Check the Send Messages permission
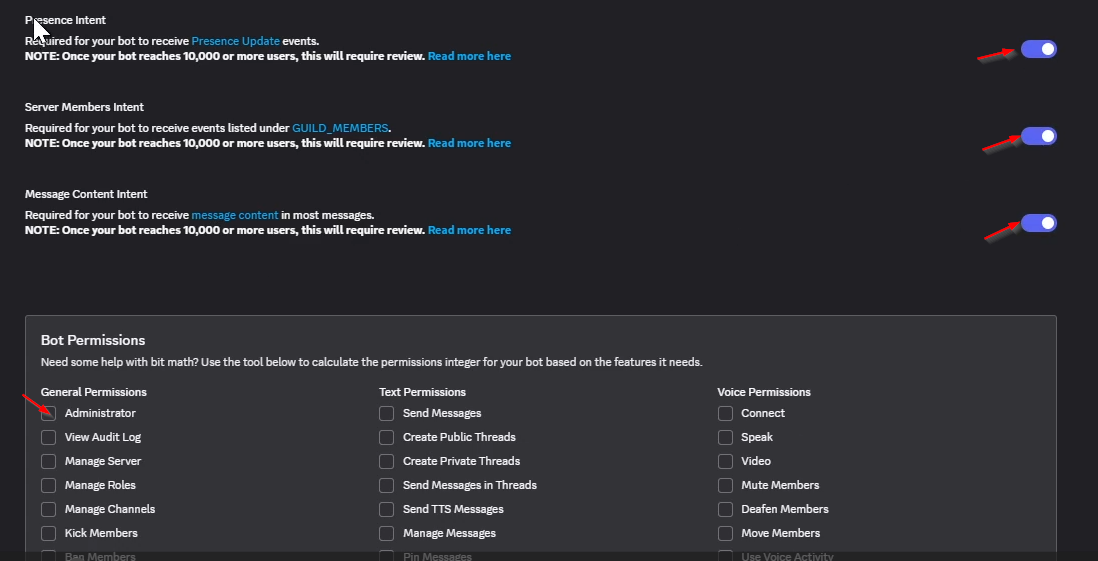The width and height of the screenshot is (1098, 561). coord(387,413)
